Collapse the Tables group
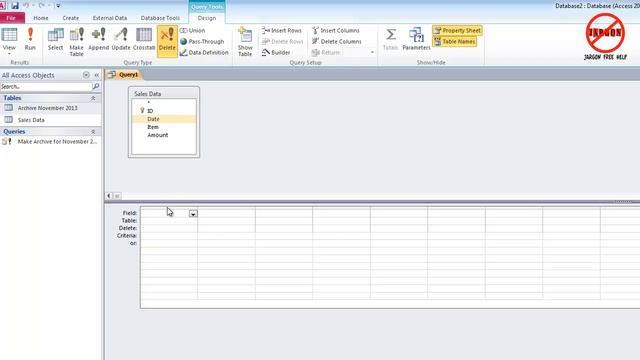The width and height of the screenshot is (640, 360). tap(93, 98)
